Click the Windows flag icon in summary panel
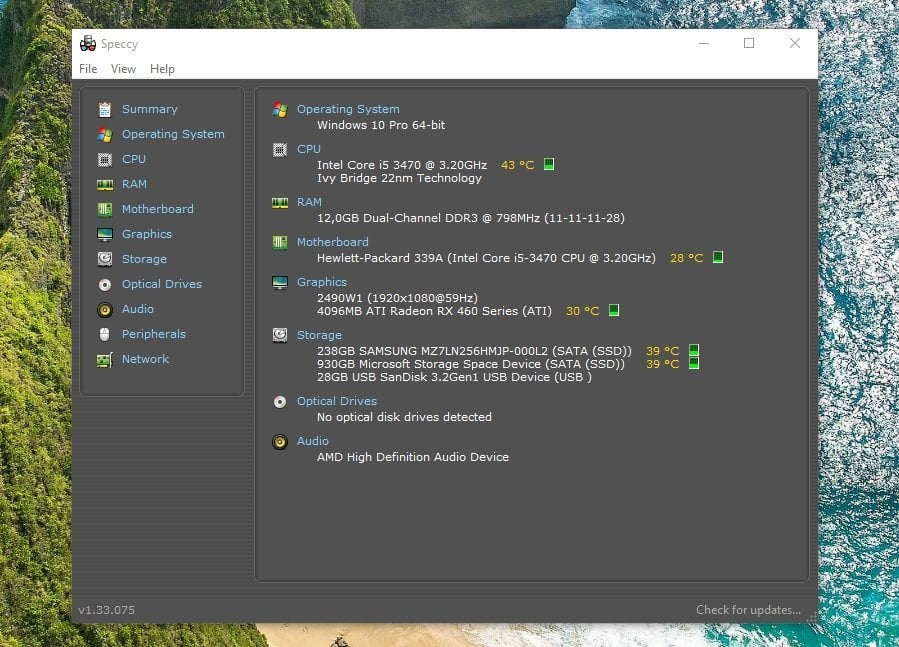The width and height of the screenshot is (899, 647). [280, 110]
